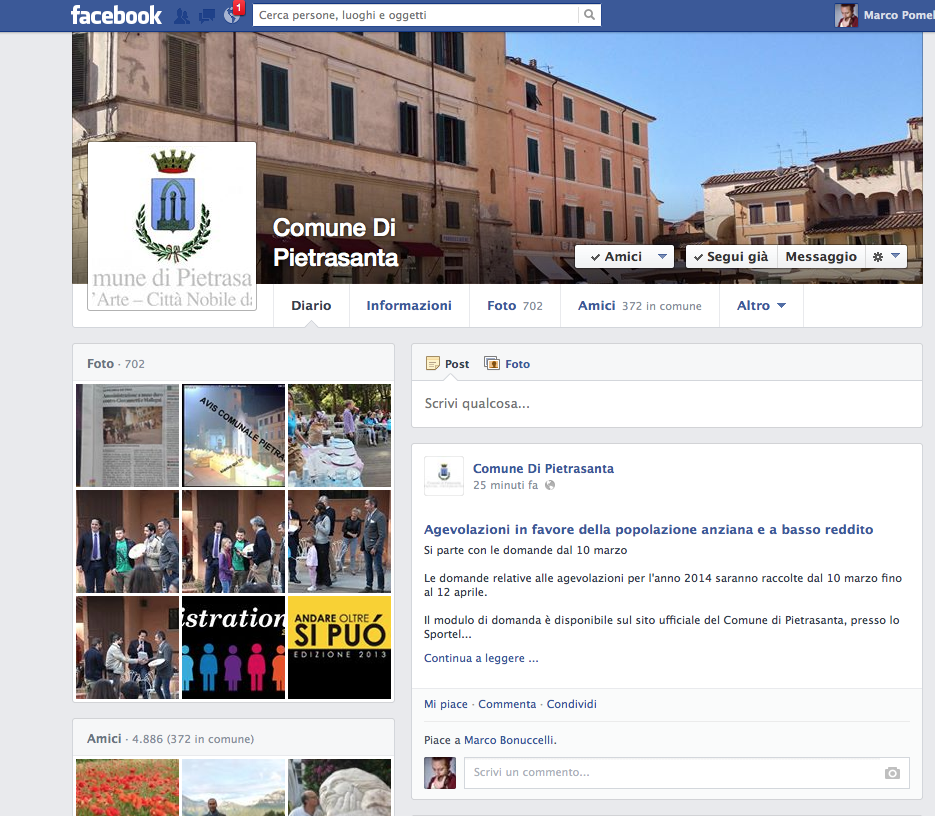Open Marco Bonuccelli's profile link
The width and height of the screenshot is (935, 816).
(509, 740)
